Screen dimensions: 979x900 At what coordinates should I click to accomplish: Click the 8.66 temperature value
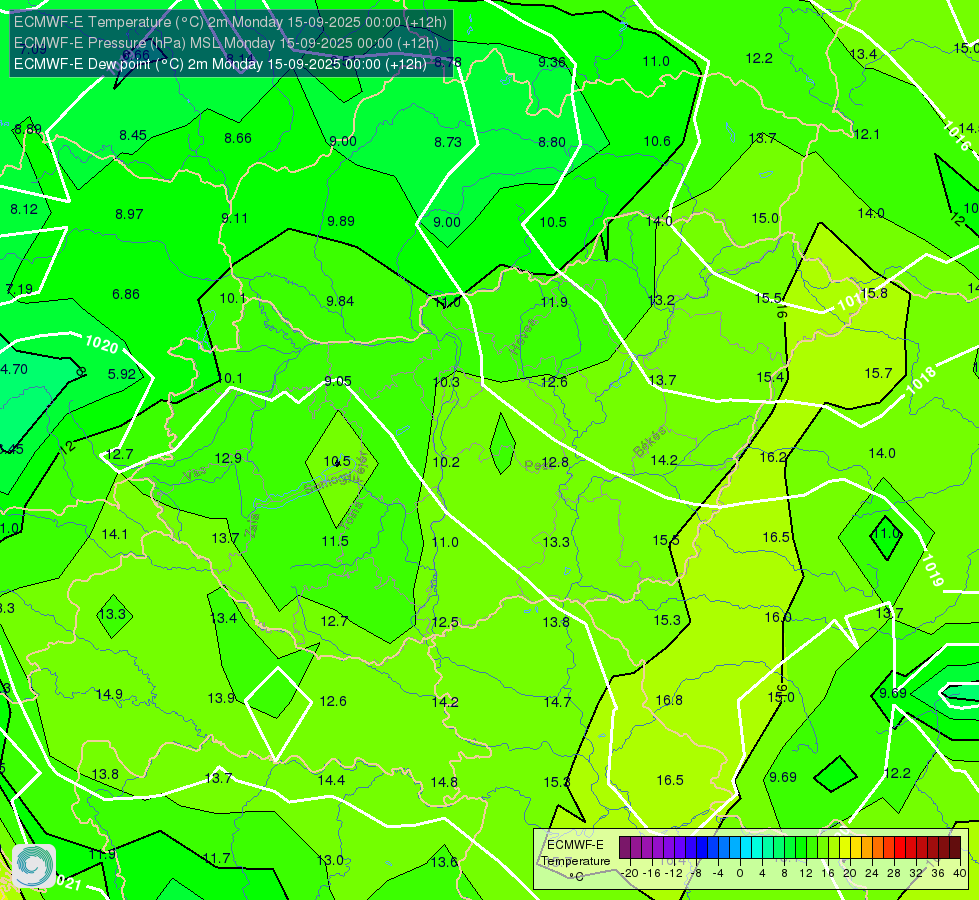coord(238,138)
